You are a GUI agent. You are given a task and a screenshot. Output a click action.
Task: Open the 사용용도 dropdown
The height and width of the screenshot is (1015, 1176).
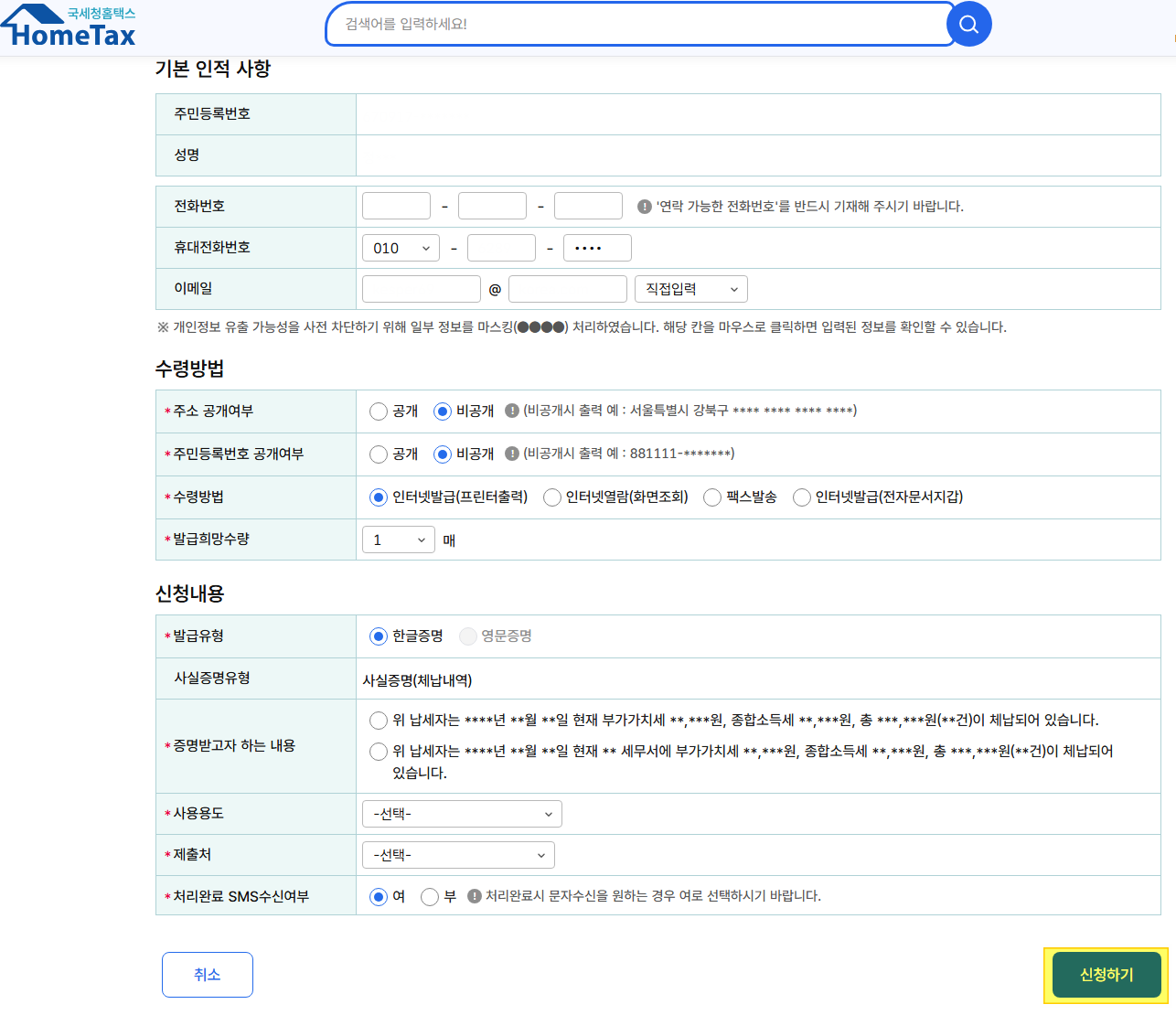tap(462, 814)
